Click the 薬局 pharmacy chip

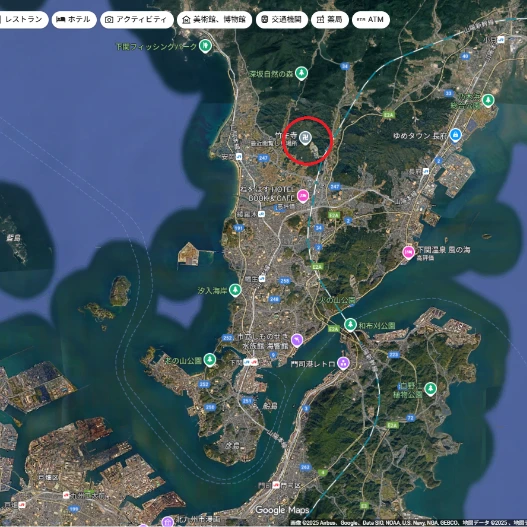click(x=330, y=19)
